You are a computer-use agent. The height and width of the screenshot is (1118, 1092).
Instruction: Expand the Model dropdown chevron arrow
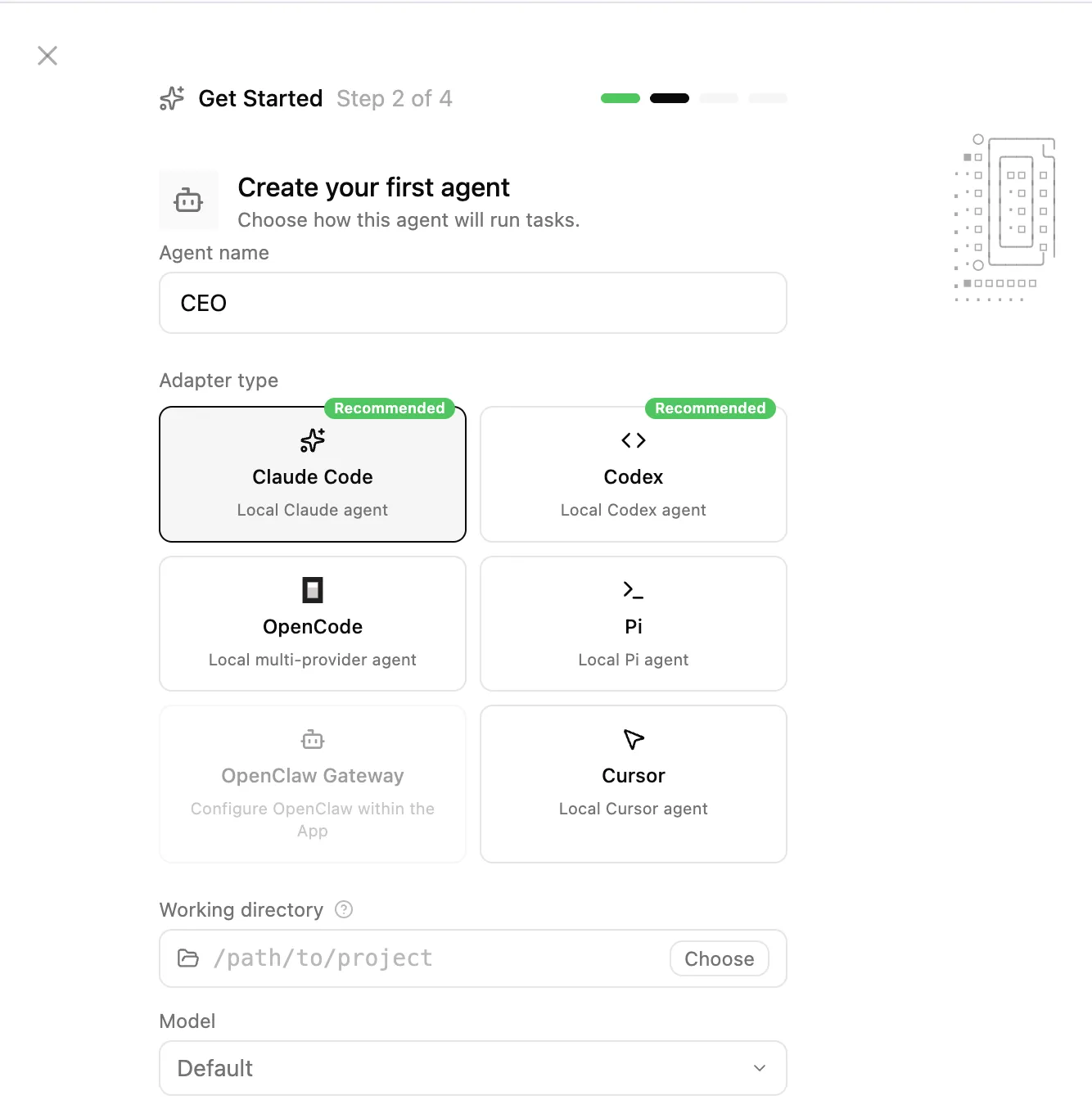760,1068
